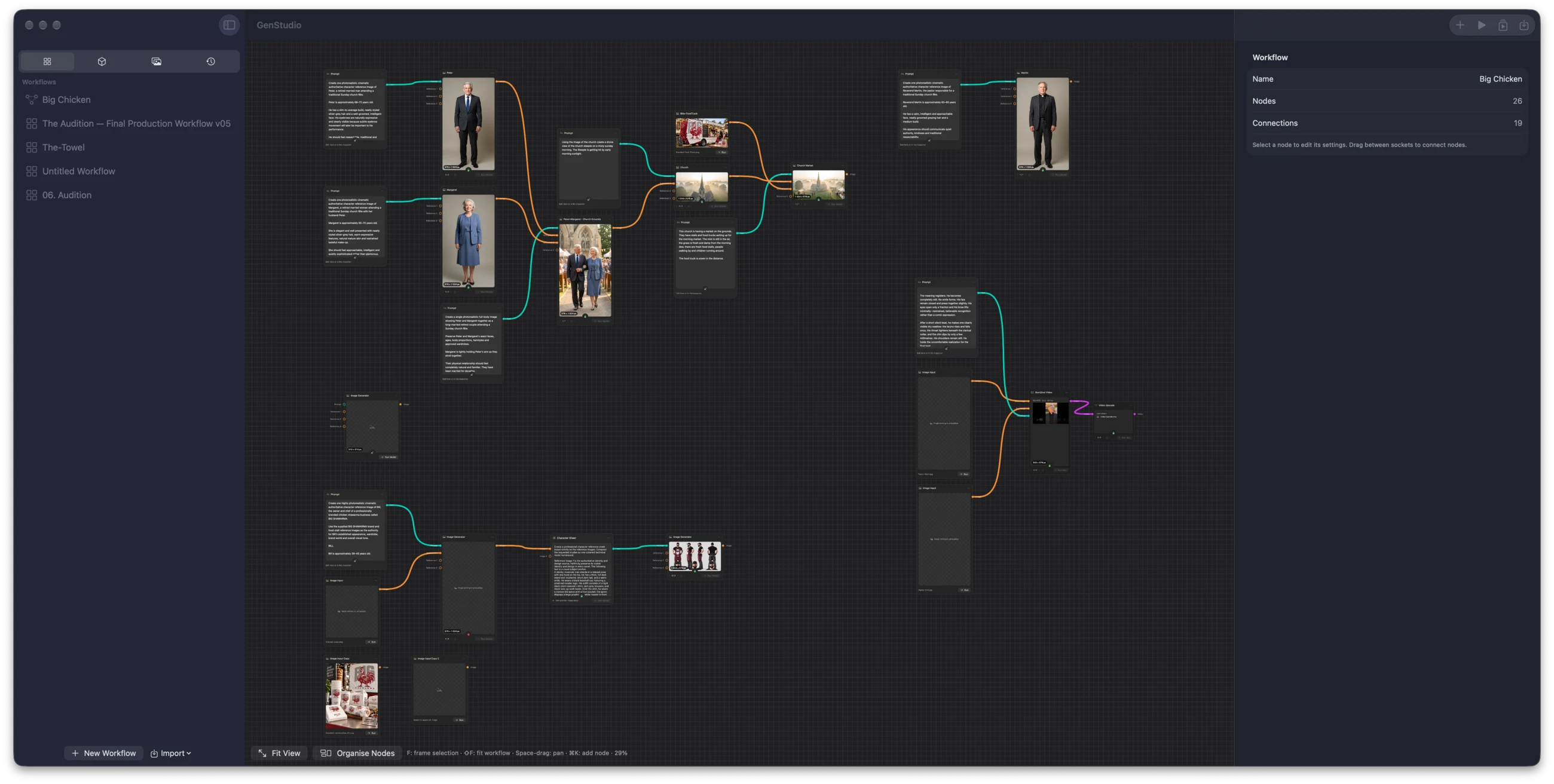This screenshot has width=1554, height=784.
Task: Select the Peter prompt text node
Action: pos(354,110)
